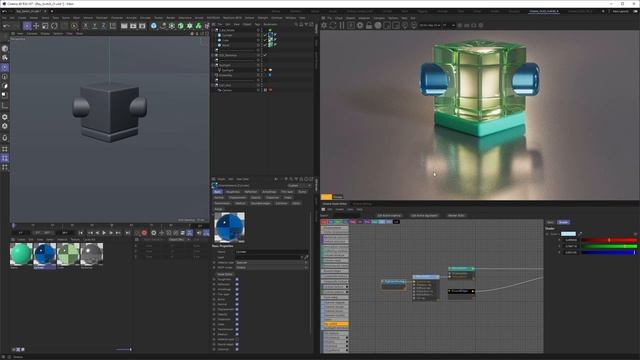Screen dimensions: 640x360
Task: Switch to the Basic tab in Attribute Manager
Action: (x=218, y=191)
